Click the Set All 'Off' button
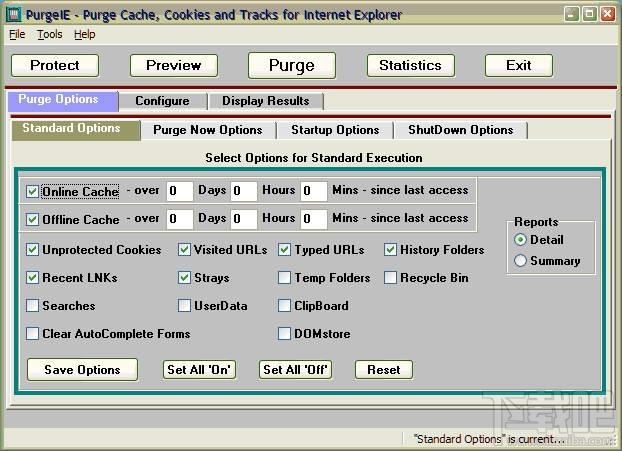Viewport: 622px width, 451px height. pyautogui.click(x=295, y=370)
